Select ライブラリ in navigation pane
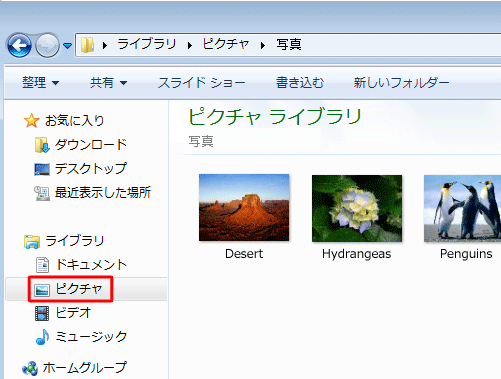 tap(74, 241)
